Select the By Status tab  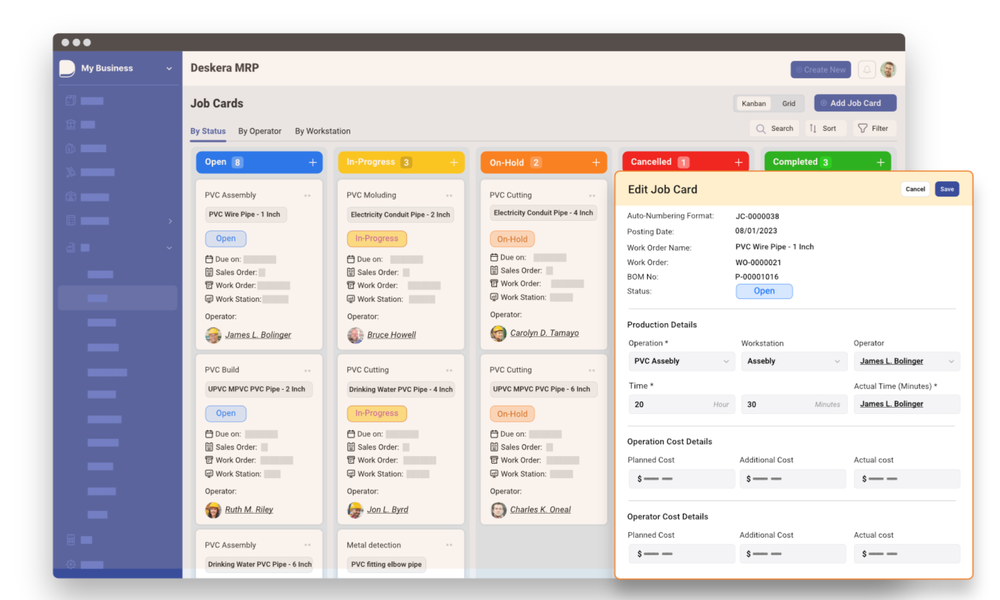click(x=208, y=131)
